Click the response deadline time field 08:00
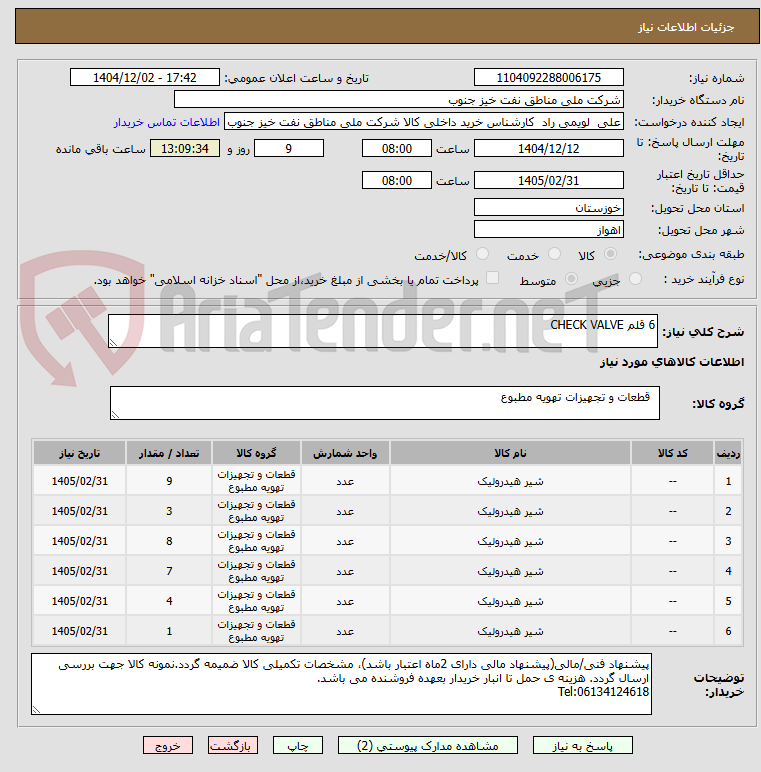The height and width of the screenshot is (772, 761). click(x=397, y=148)
